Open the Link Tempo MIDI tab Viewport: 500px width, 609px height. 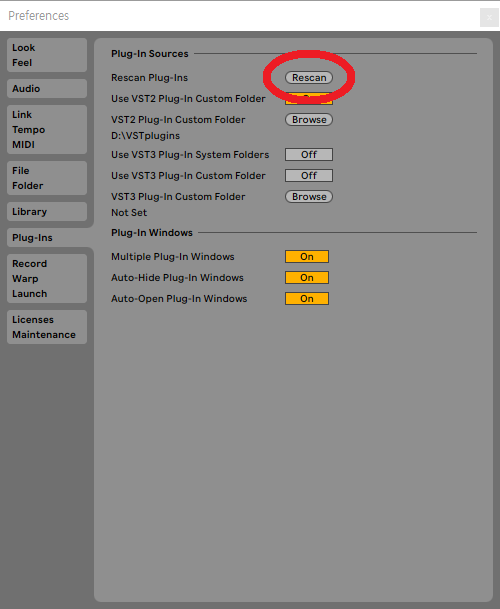(x=47, y=129)
